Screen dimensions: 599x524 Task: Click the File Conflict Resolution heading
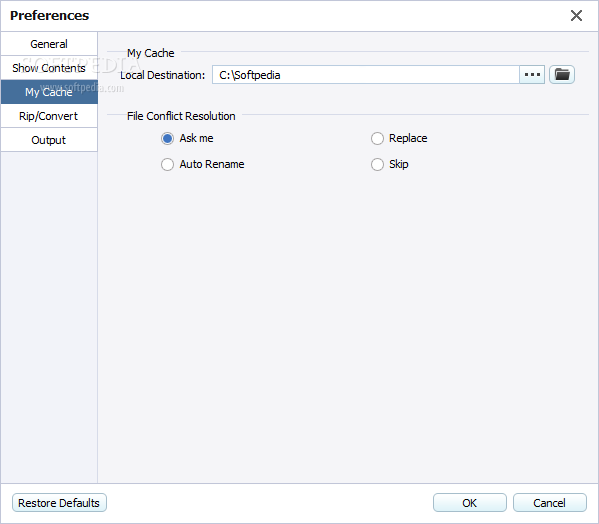[181, 116]
